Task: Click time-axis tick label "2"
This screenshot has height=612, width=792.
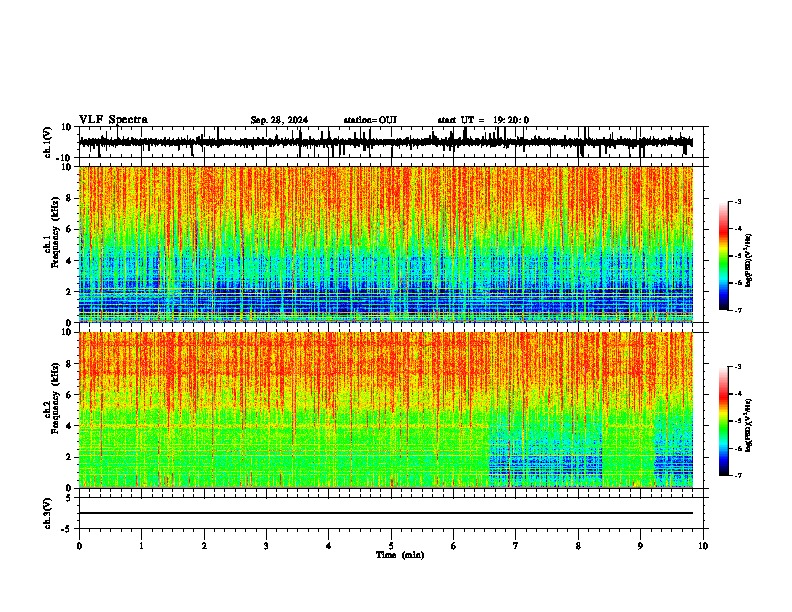Action: [x=204, y=546]
